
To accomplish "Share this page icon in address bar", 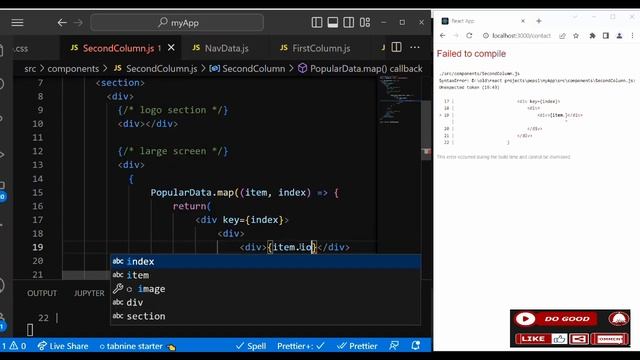I will tap(562, 36).
